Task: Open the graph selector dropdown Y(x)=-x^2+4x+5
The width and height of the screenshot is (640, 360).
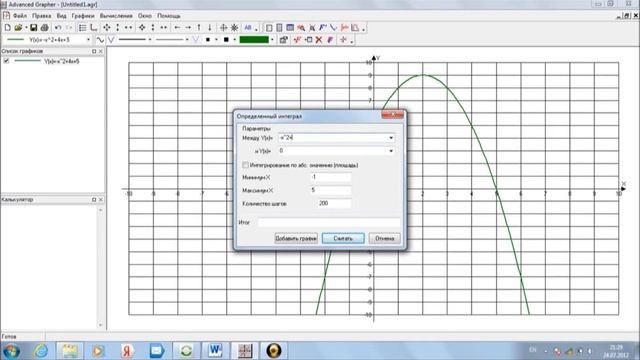Action: [x=88, y=40]
